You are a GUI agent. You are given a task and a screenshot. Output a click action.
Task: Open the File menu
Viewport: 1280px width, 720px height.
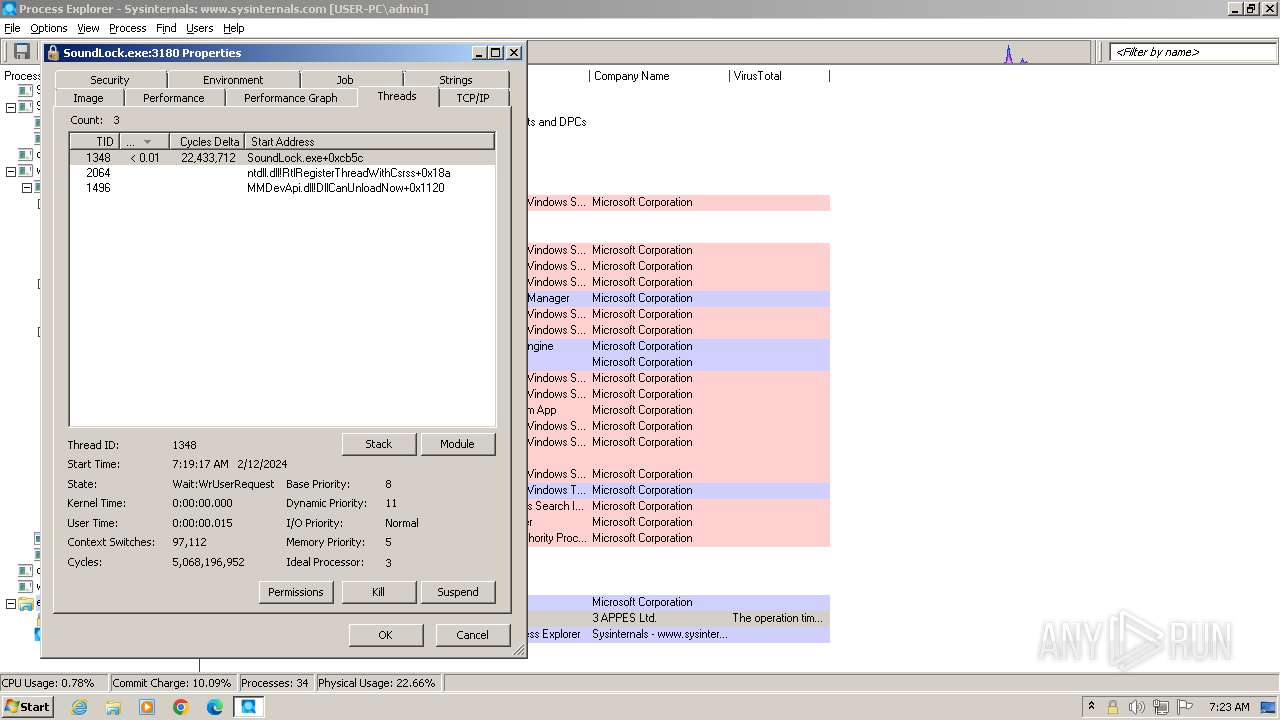[12, 28]
